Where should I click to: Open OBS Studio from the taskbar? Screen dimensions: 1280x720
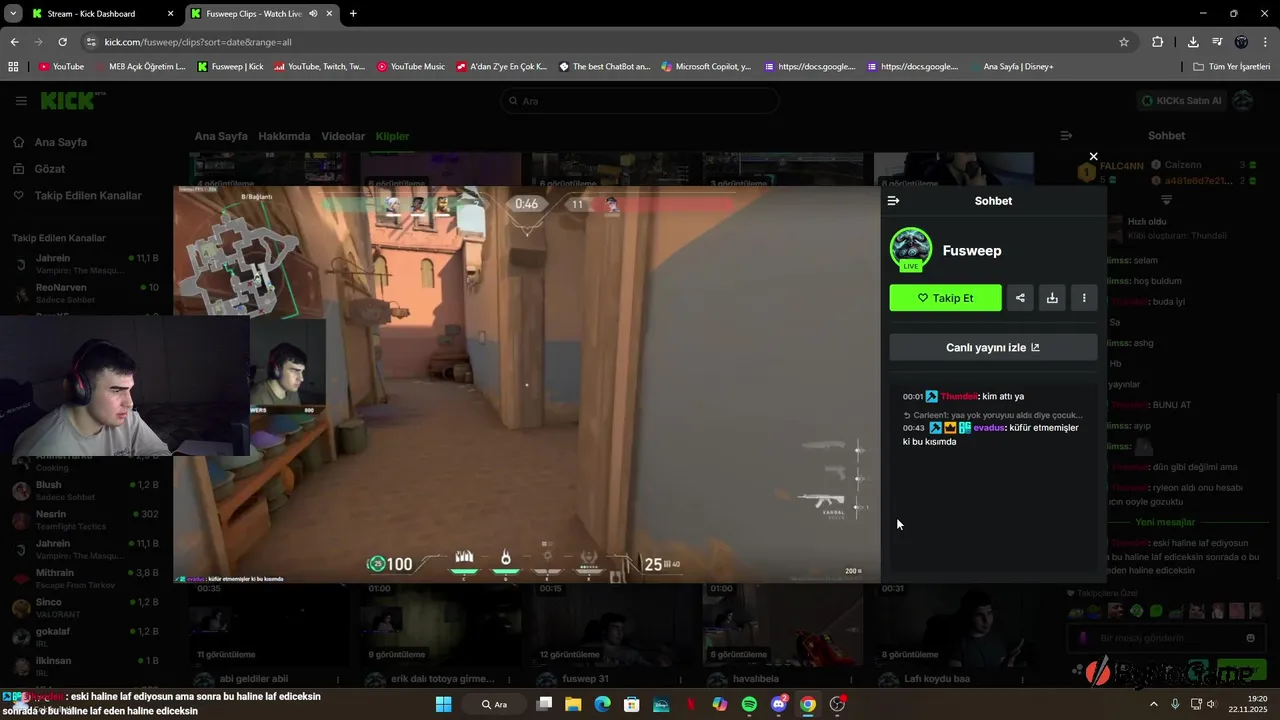click(x=838, y=704)
